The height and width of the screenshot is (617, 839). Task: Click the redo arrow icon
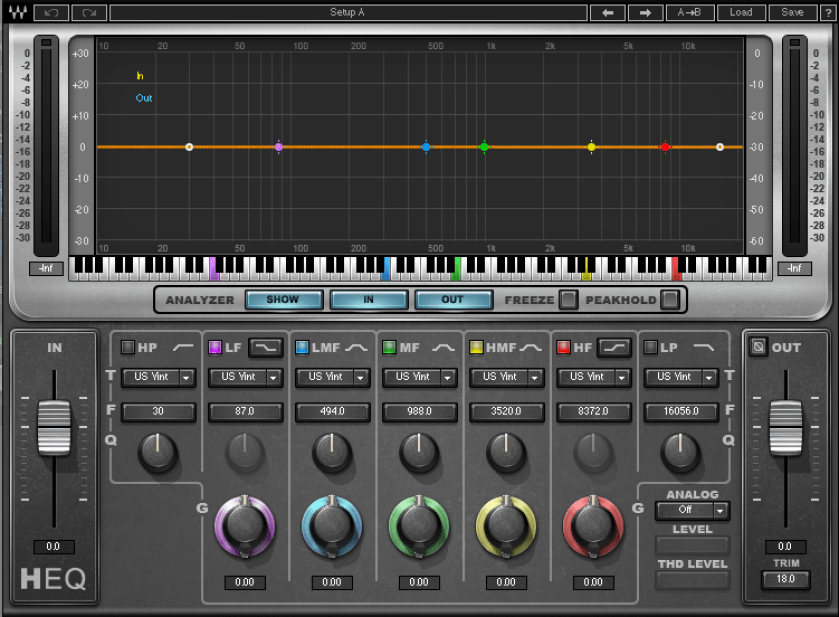pos(89,13)
